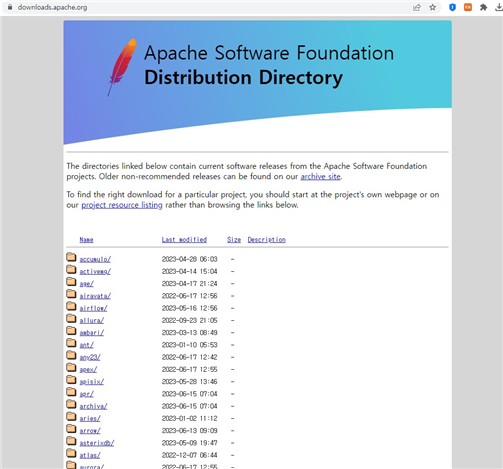Image resolution: width=503 pixels, height=469 pixels.
Task: Open the aries/ directory link
Action: click(90, 418)
